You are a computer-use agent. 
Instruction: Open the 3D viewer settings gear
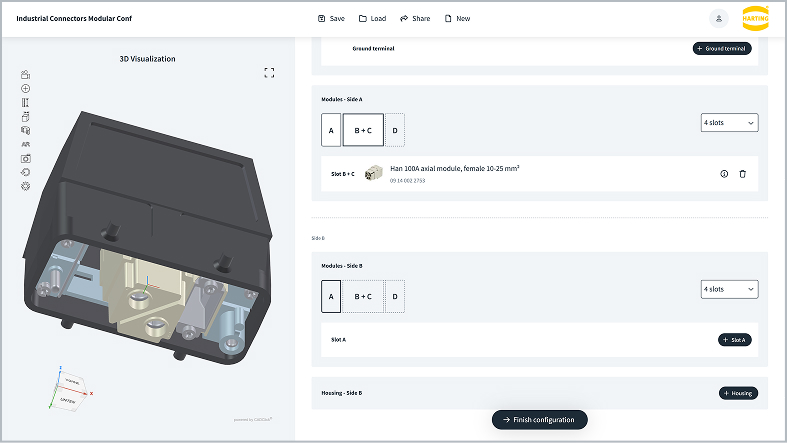pyautogui.click(x=26, y=186)
